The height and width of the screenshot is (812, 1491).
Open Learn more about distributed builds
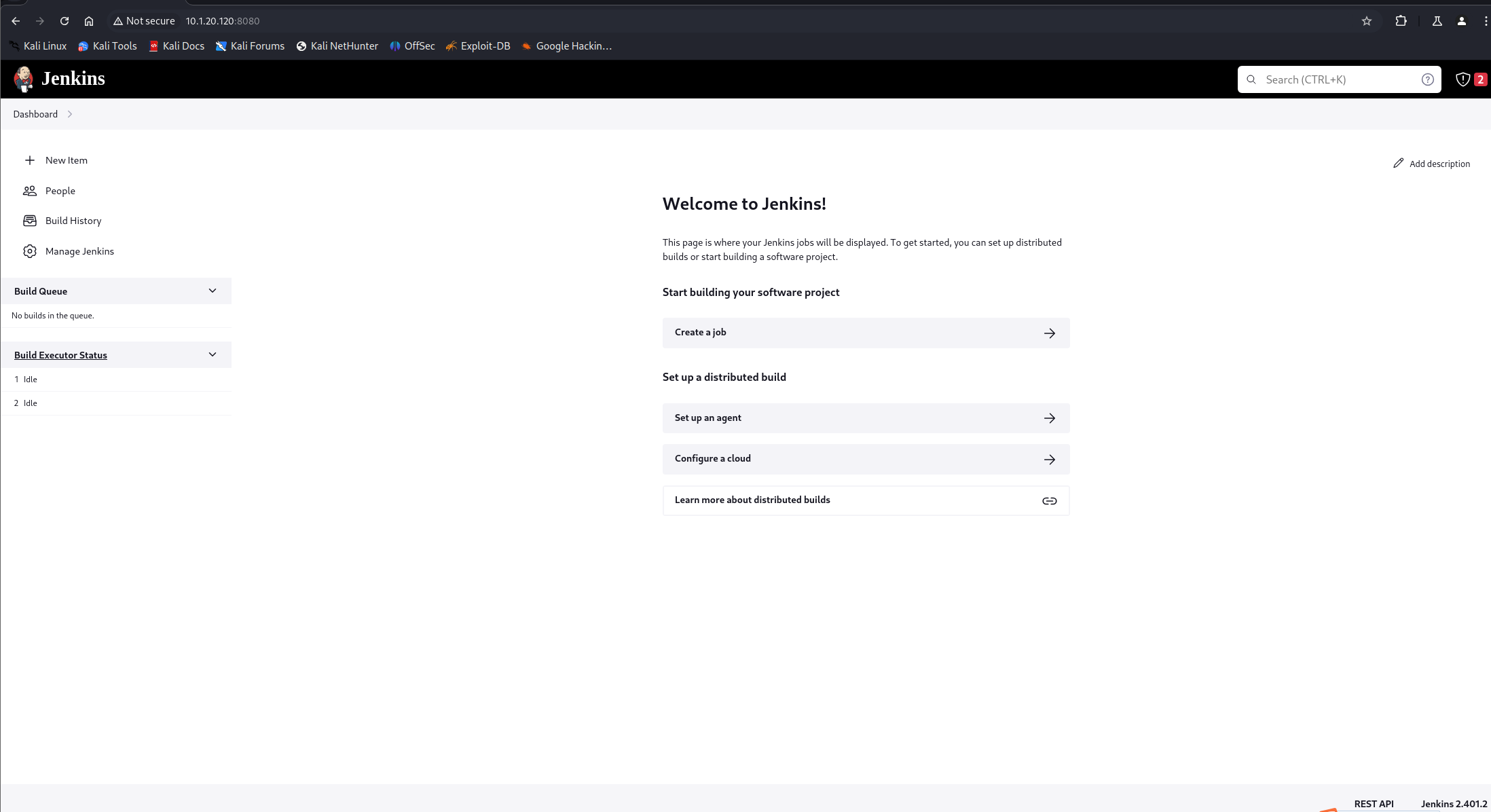[866, 500]
